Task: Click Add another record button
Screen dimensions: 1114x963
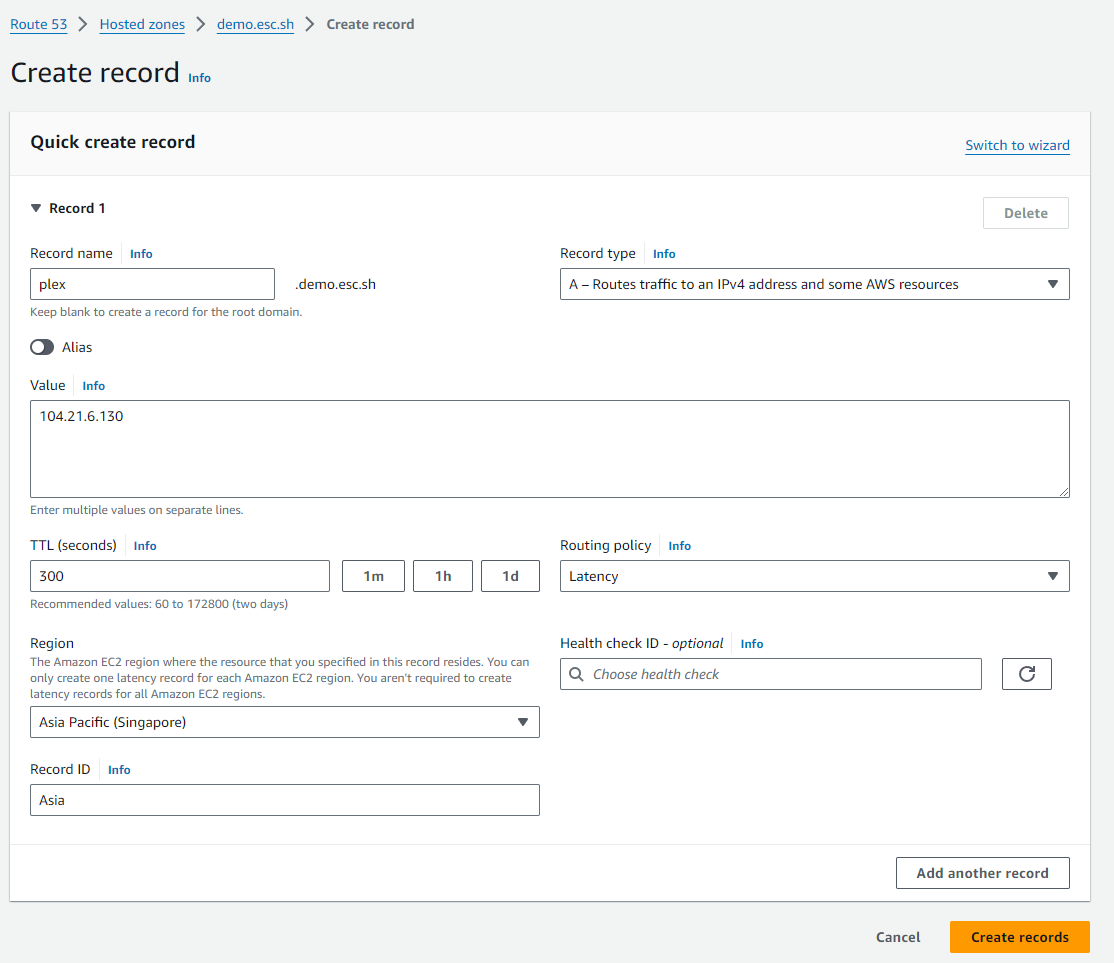Action: tap(982, 873)
